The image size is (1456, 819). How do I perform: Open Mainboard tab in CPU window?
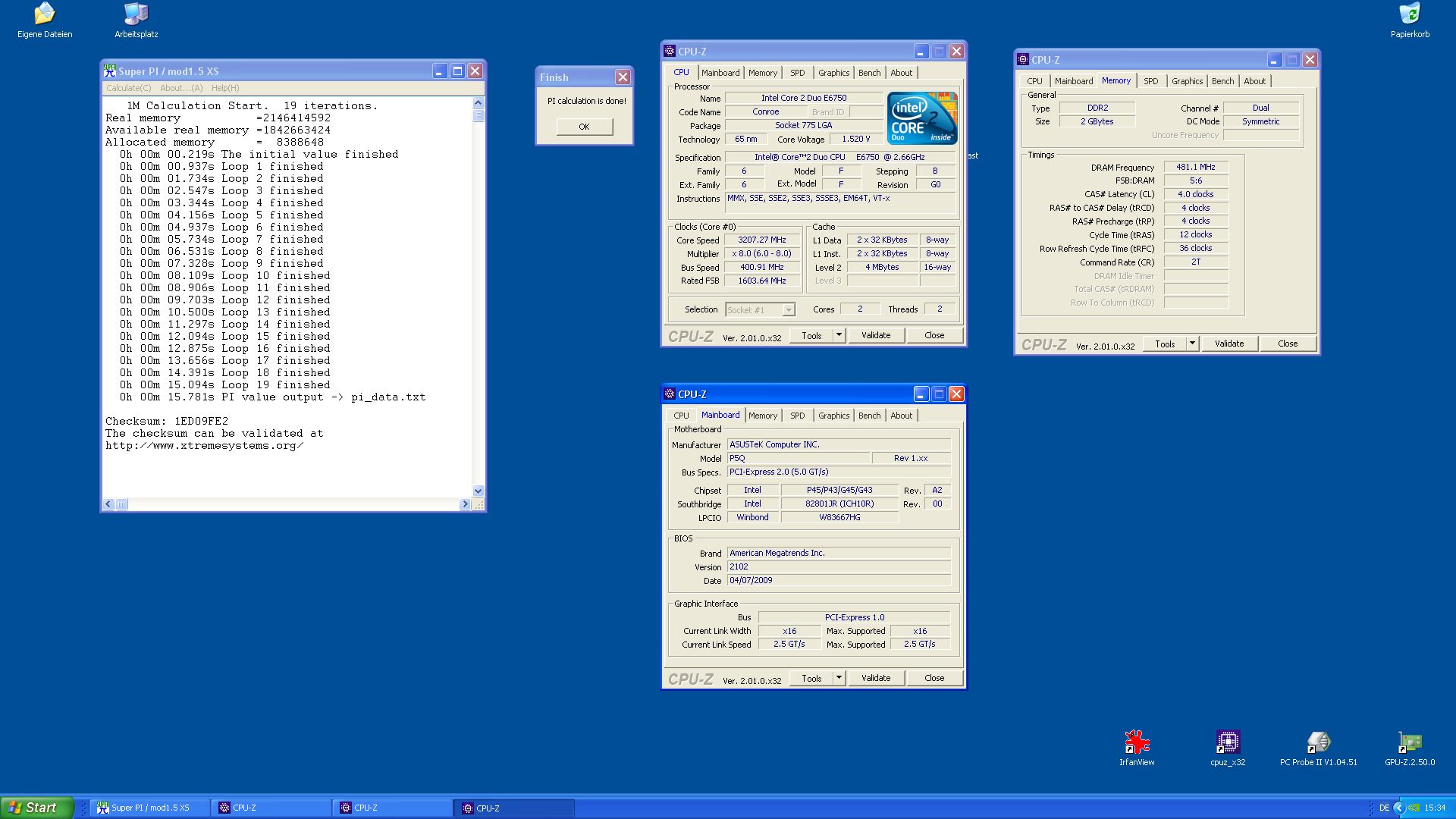[720, 73]
